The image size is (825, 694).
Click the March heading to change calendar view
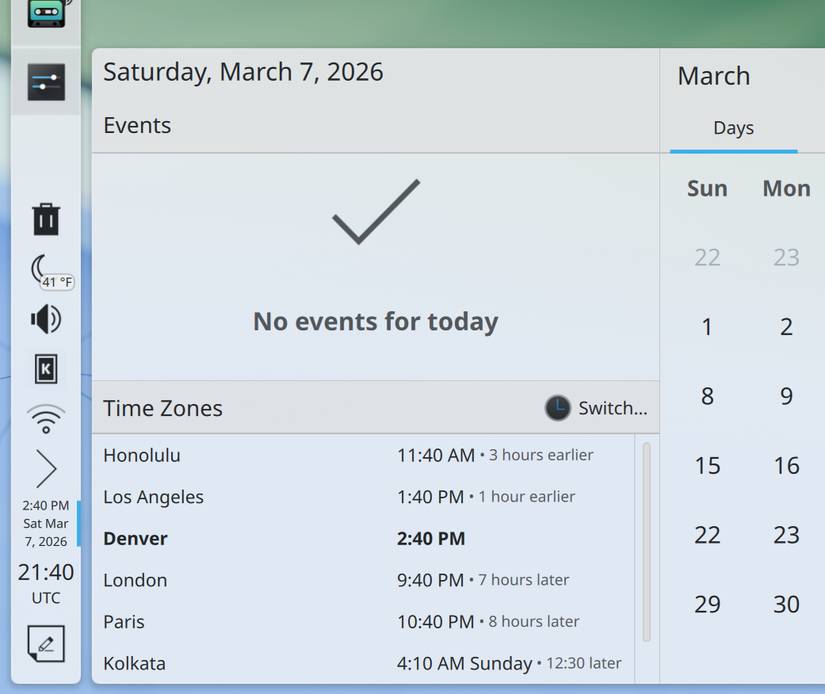715,75
